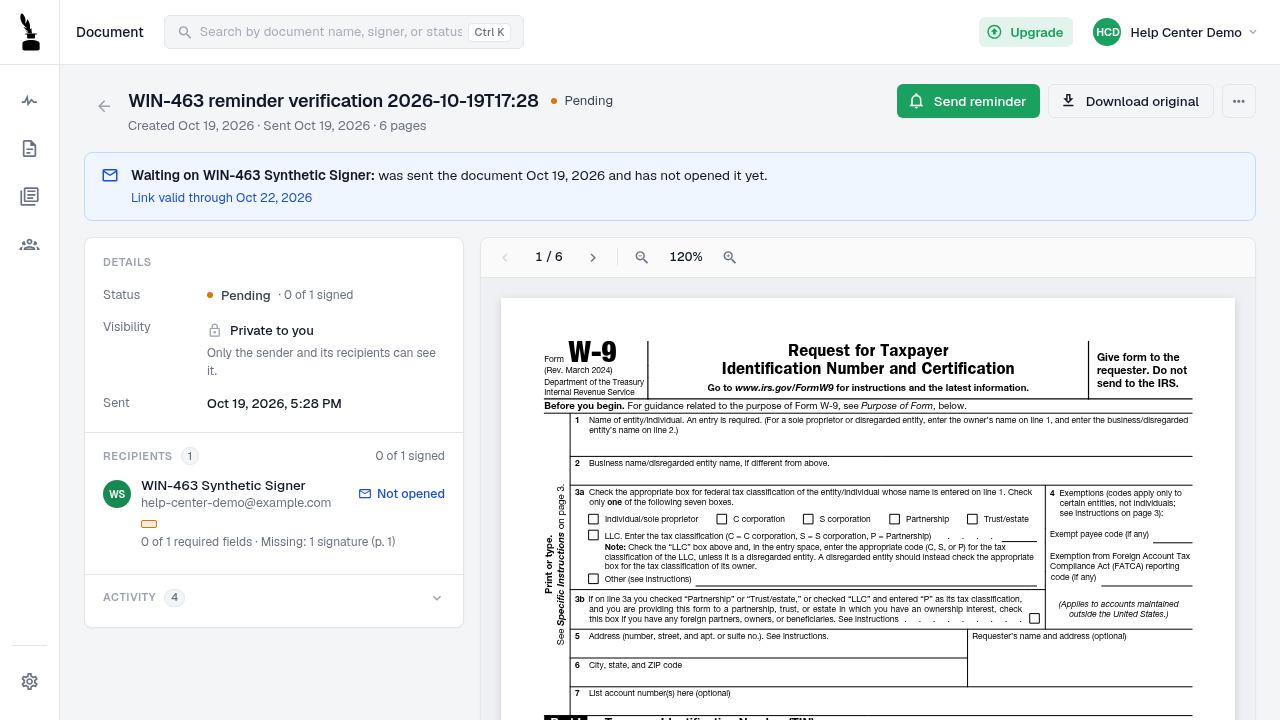Open the people group icon in sidebar
The height and width of the screenshot is (720, 1280).
30,244
